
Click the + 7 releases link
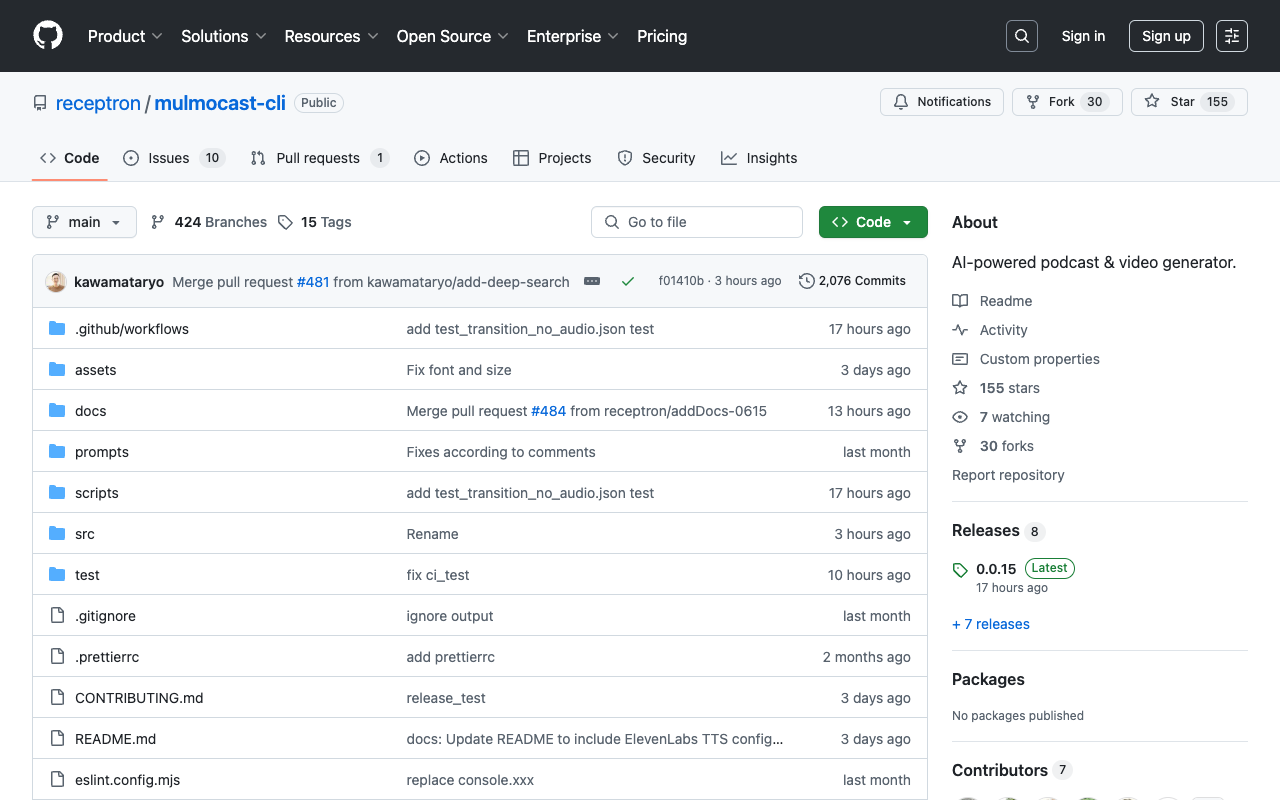991,624
